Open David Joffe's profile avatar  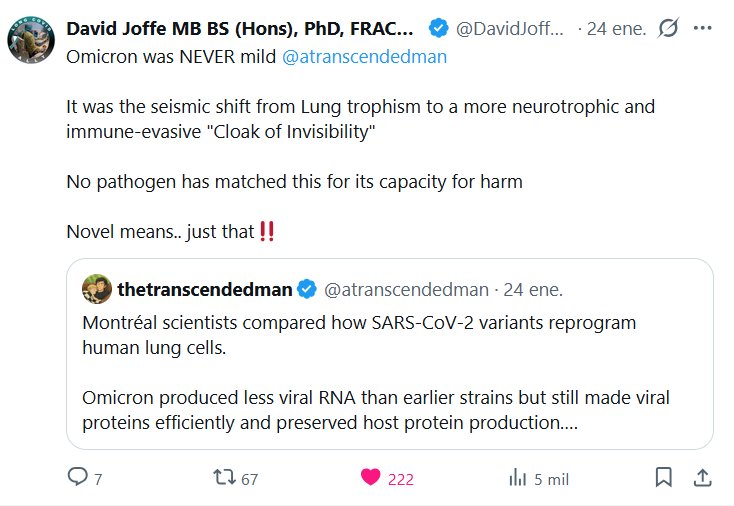[30, 39]
